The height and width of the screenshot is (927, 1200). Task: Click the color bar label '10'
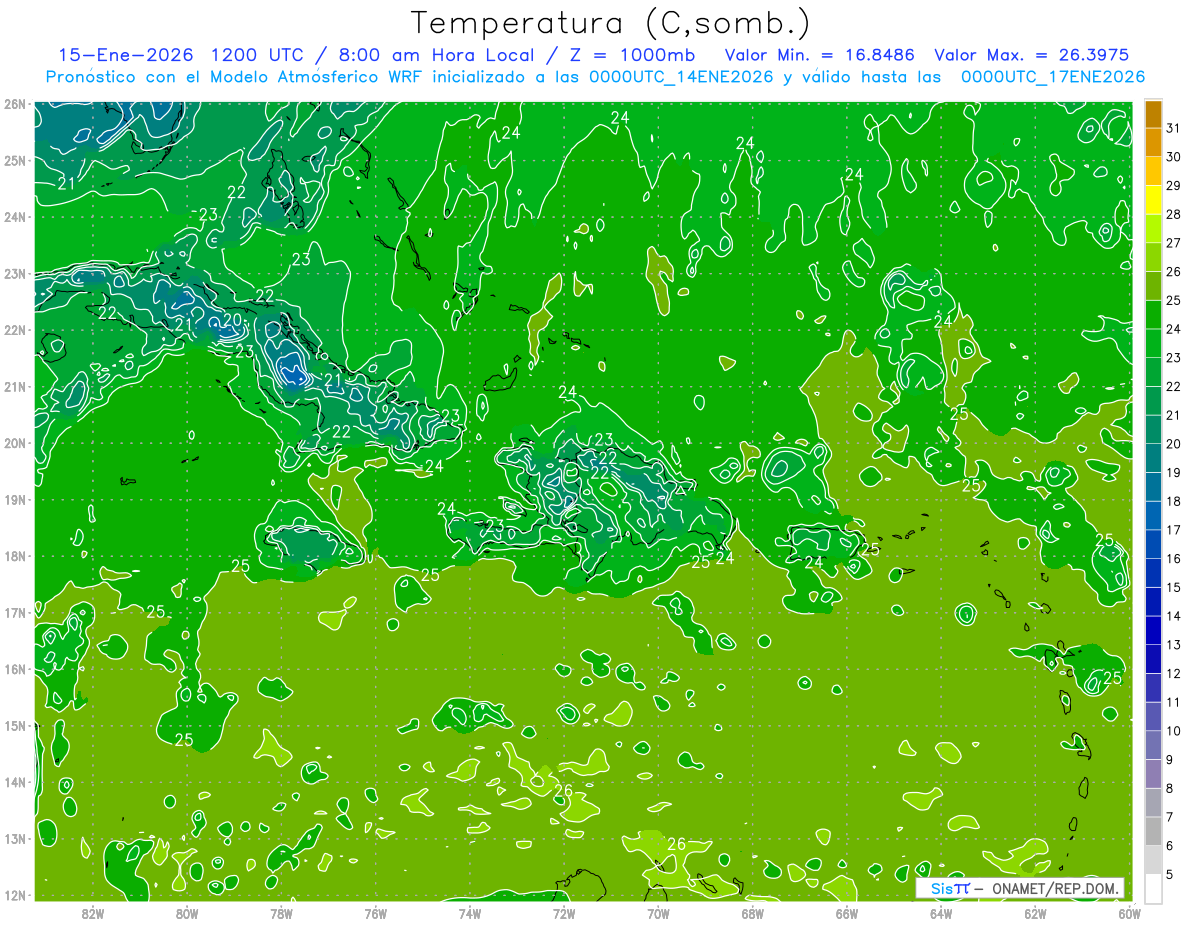tap(1173, 731)
